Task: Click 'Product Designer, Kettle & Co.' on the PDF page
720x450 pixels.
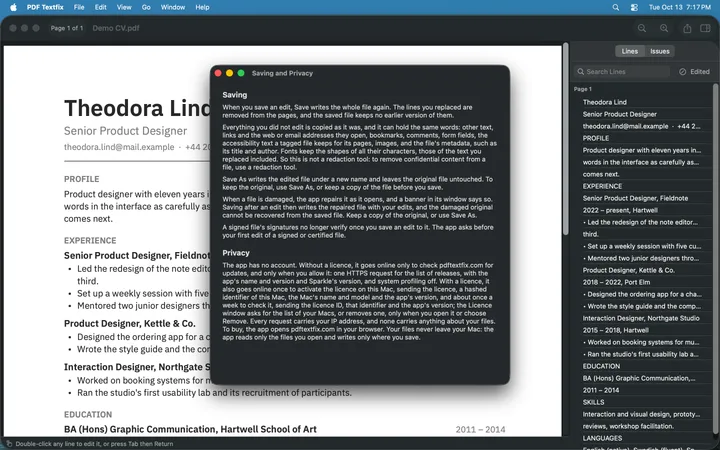Action: click(129, 323)
